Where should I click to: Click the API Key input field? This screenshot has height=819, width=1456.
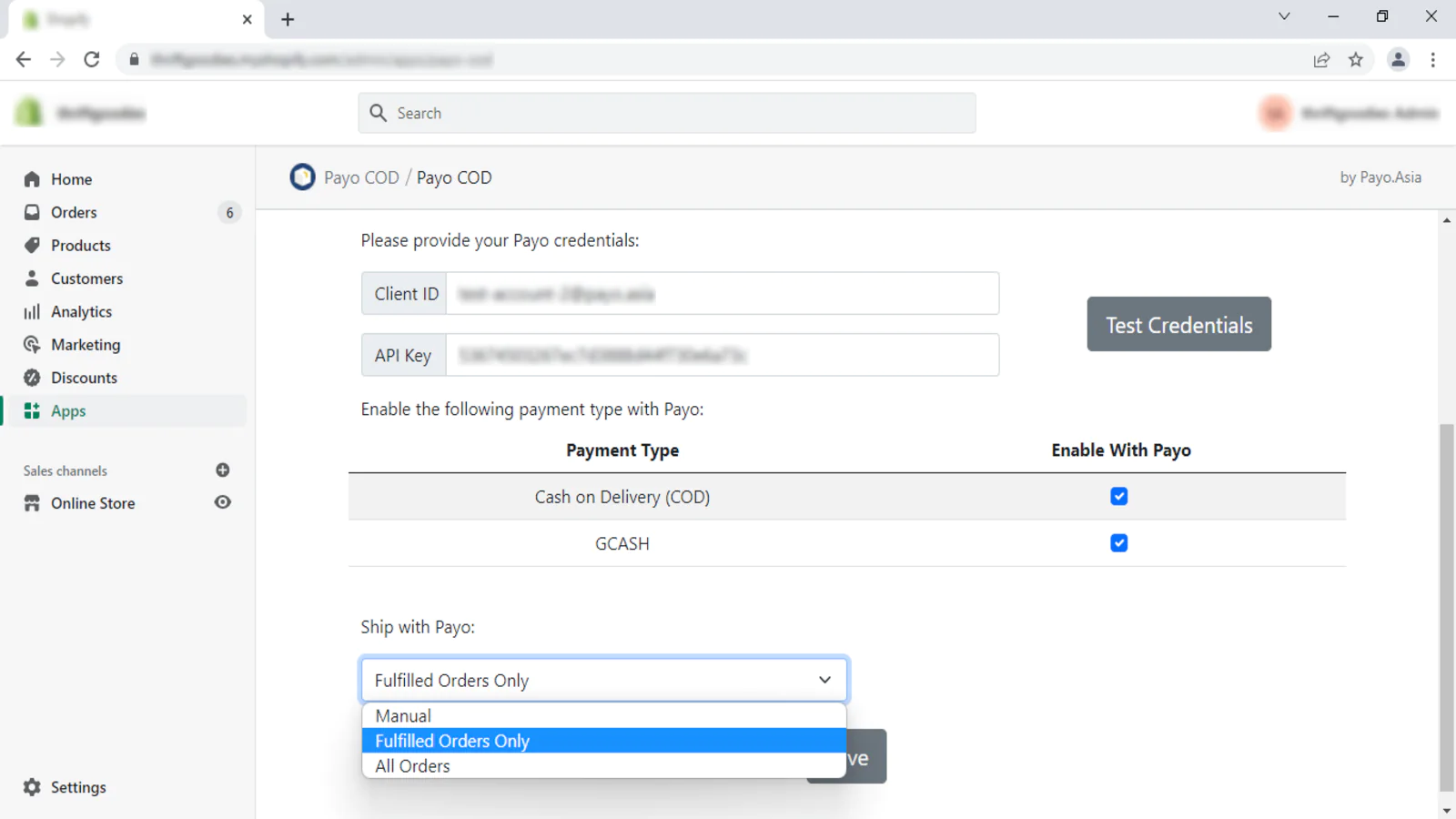(723, 355)
